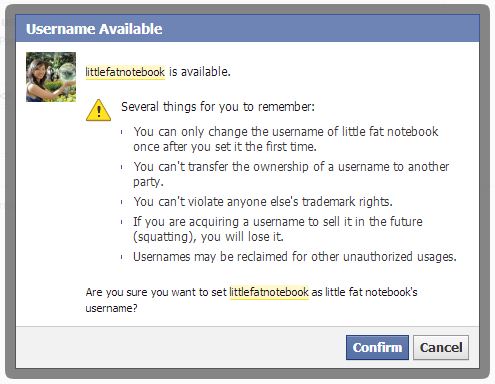Click the 'If you are acquiring a username' bullet

coord(278,229)
